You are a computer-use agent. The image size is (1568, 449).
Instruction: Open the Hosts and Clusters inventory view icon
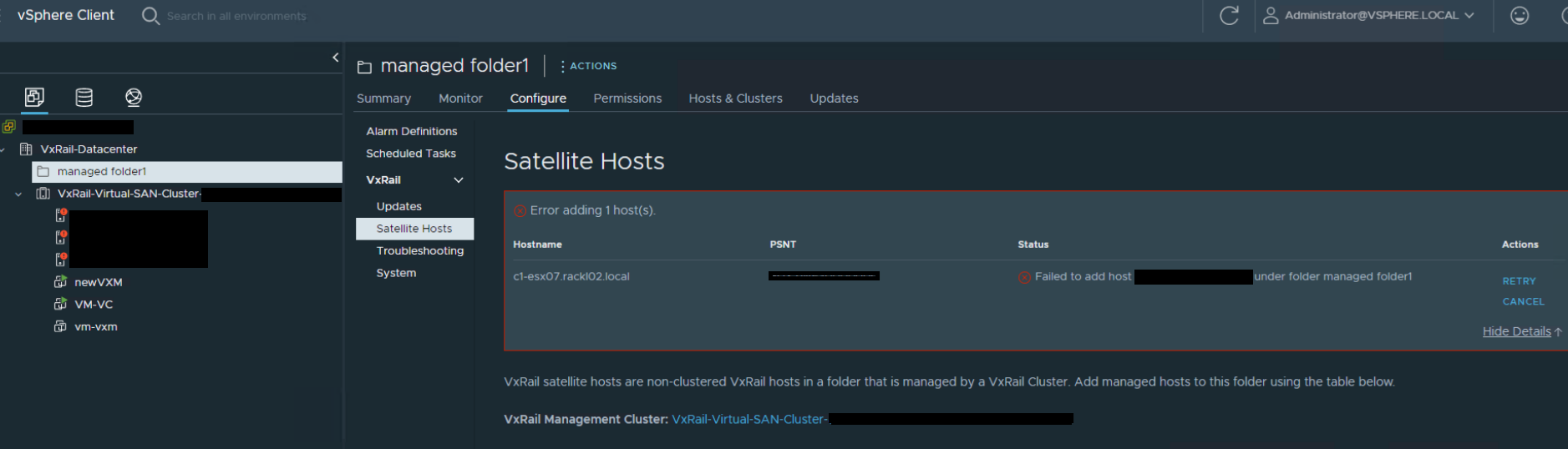tap(34, 97)
